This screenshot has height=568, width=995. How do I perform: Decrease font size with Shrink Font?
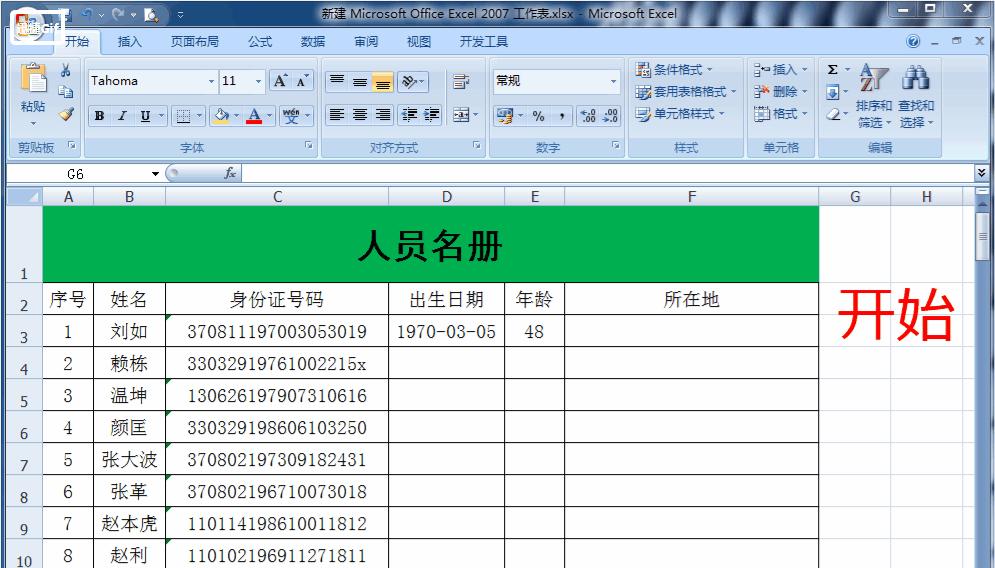[x=302, y=81]
